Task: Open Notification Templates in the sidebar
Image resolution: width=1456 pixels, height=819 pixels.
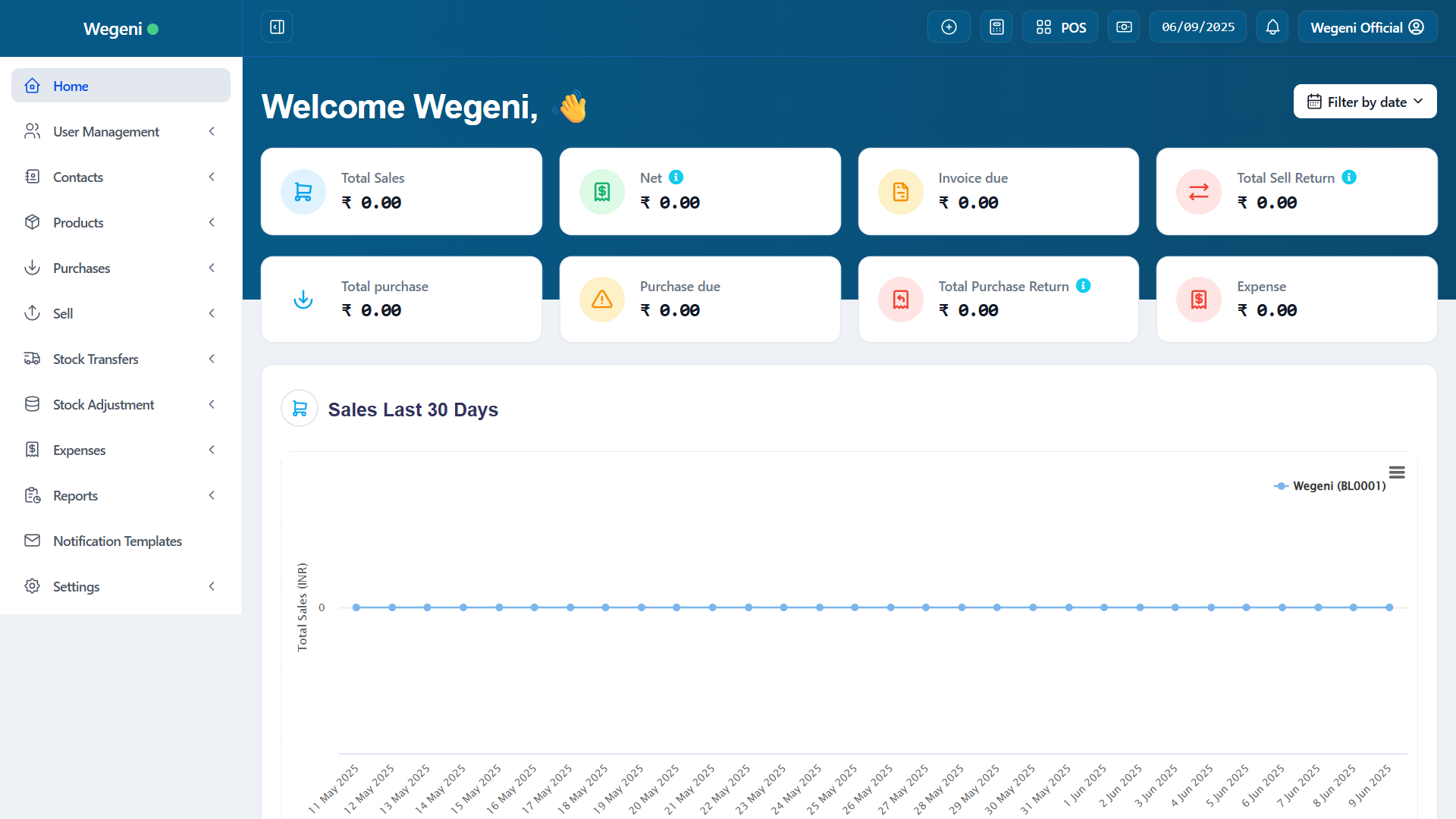Action: point(118,541)
